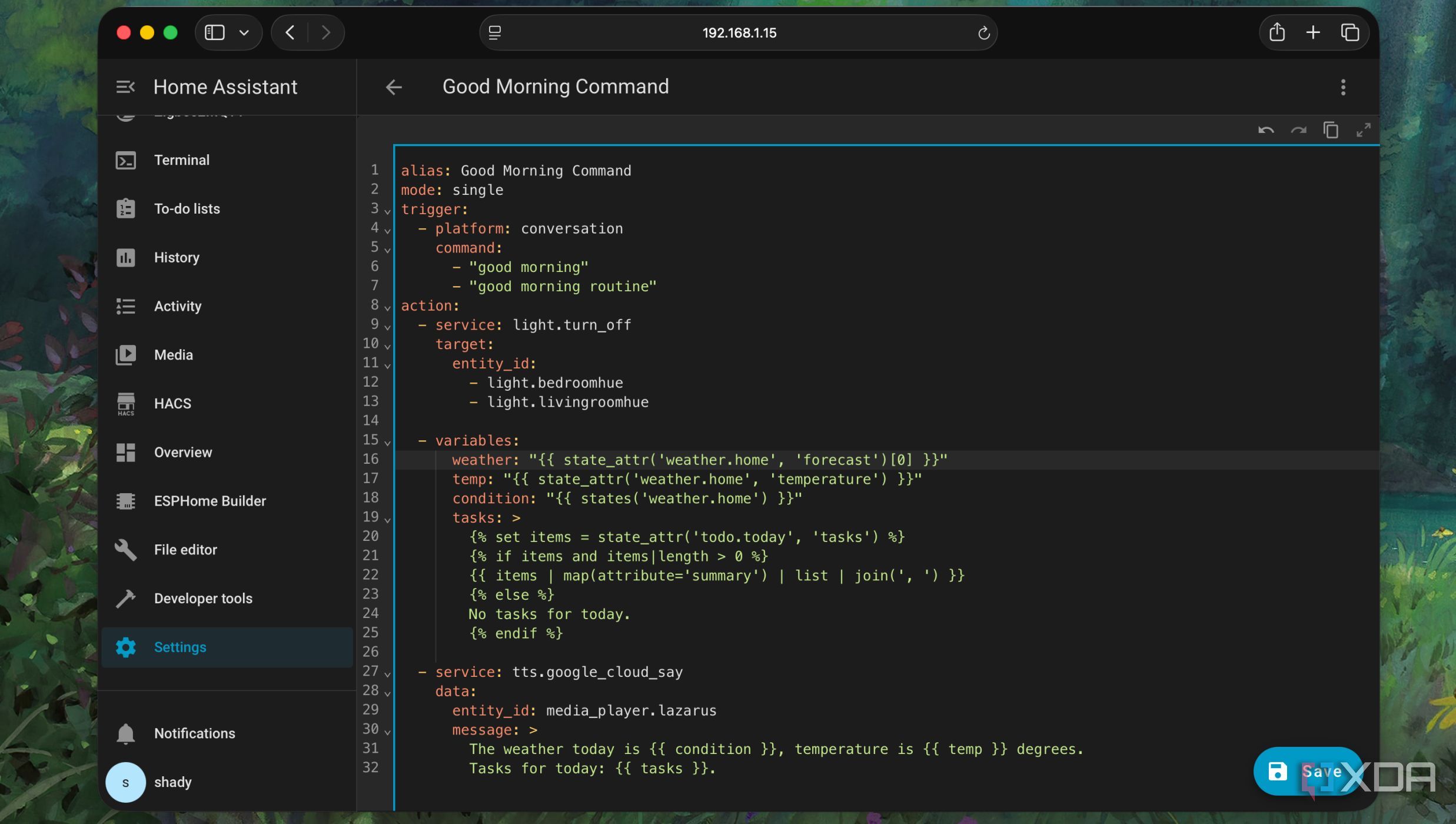Expand editor to fullscreen

click(x=1363, y=130)
